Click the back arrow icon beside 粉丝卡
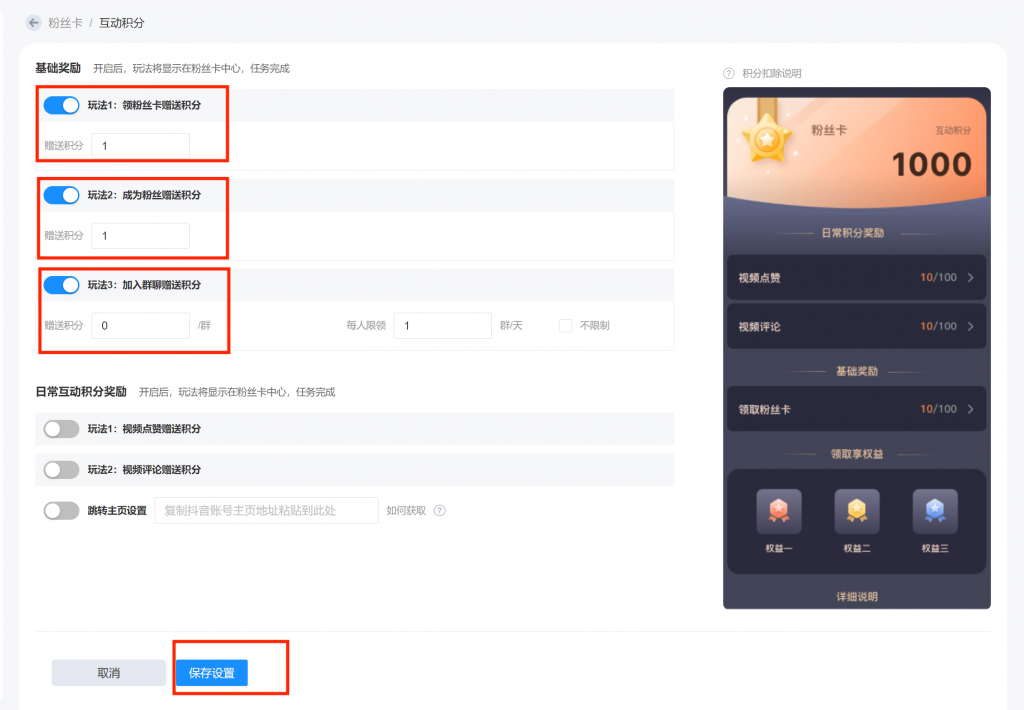 pyautogui.click(x=33, y=23)
